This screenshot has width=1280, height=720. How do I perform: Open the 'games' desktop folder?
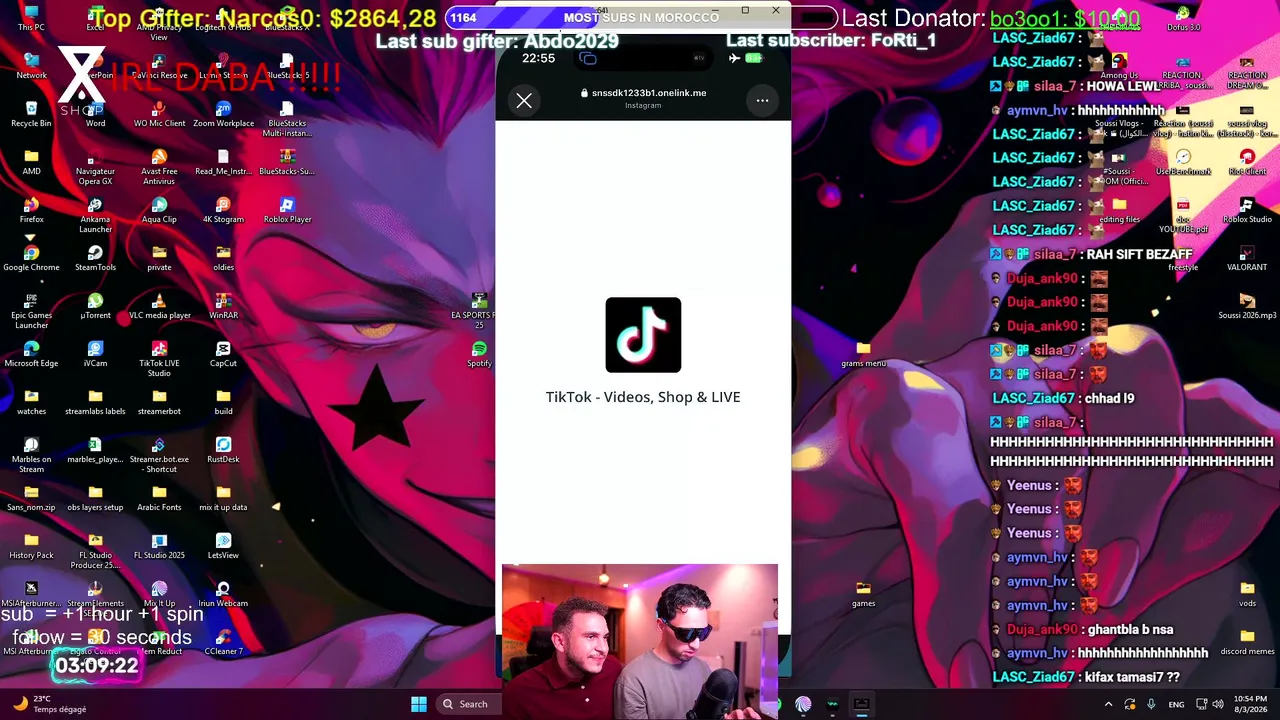click(863, 593)
